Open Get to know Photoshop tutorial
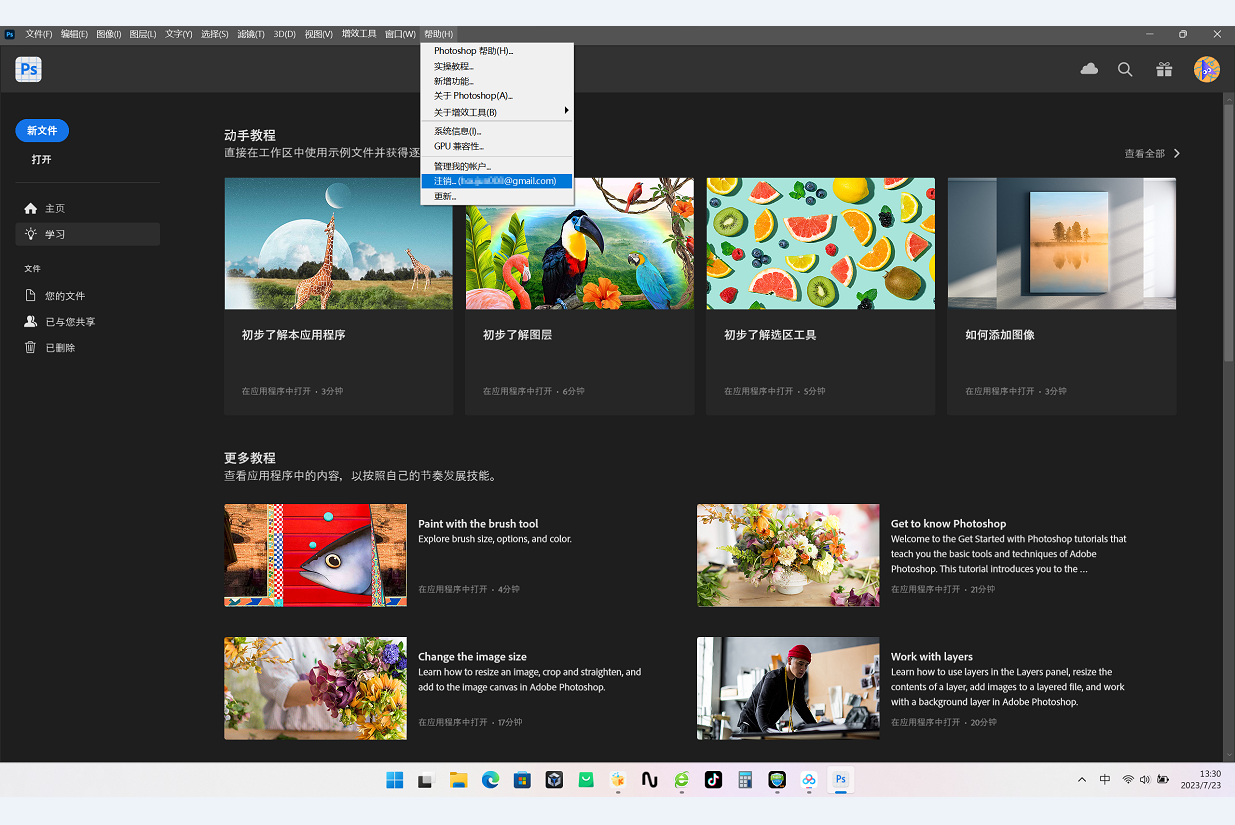Viewport: 1235px width, 825px height. coord(913,555)
